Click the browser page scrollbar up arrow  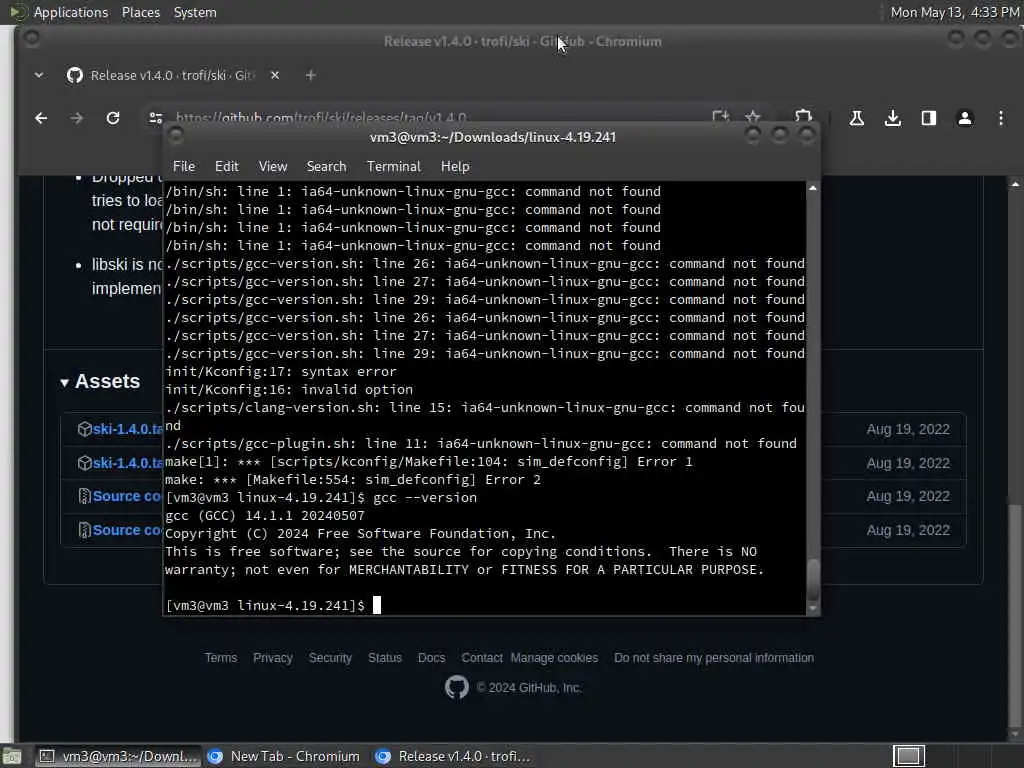coord(1014,184)
